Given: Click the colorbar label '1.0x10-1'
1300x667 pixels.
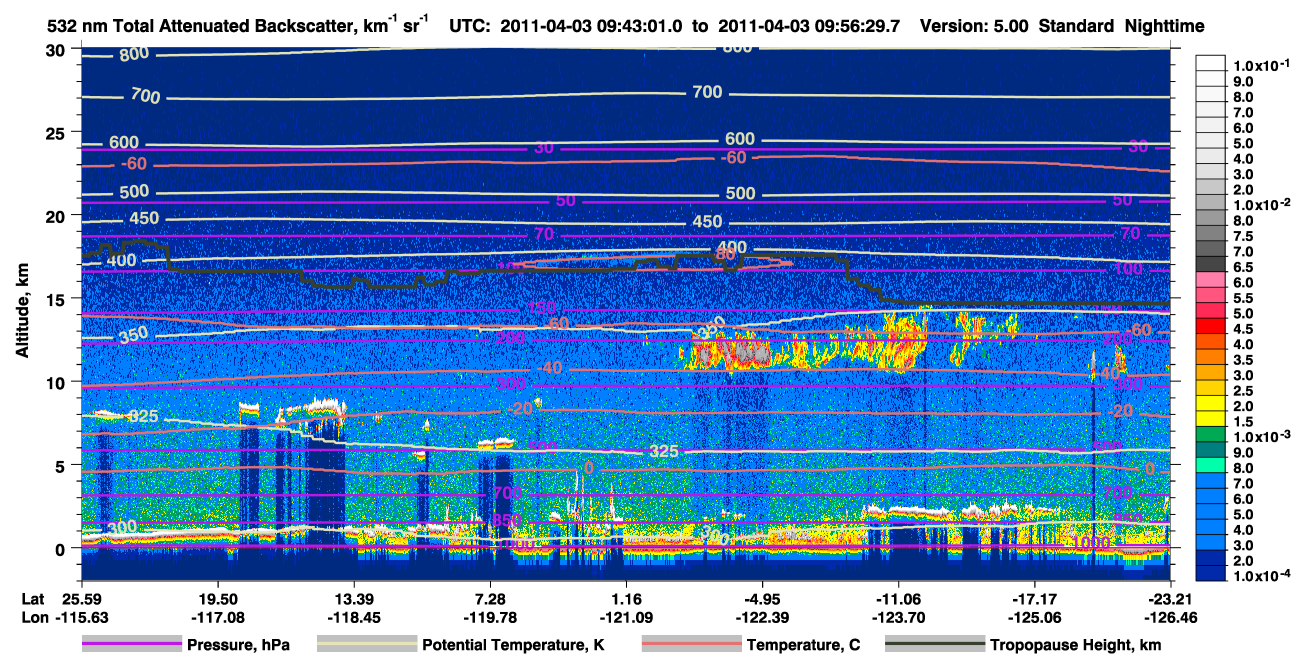Looking at the screenshot, I should pyautogui.click(x=1260, y=65).
